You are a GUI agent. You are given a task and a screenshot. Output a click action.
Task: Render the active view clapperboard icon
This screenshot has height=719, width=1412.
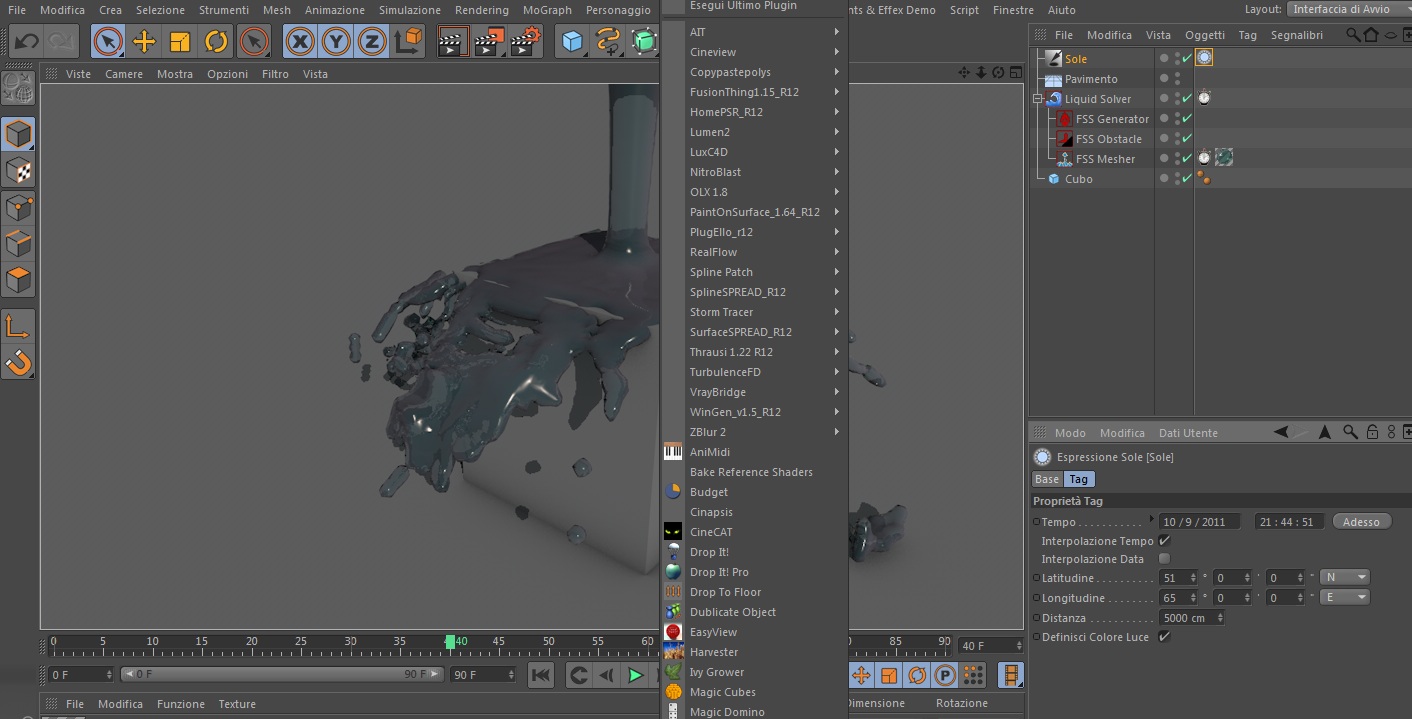(x=453, y=42)
